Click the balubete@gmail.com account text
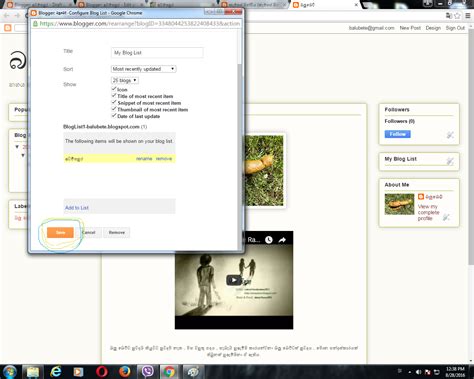Screen dimensions: 474x379 coord(371,28)
